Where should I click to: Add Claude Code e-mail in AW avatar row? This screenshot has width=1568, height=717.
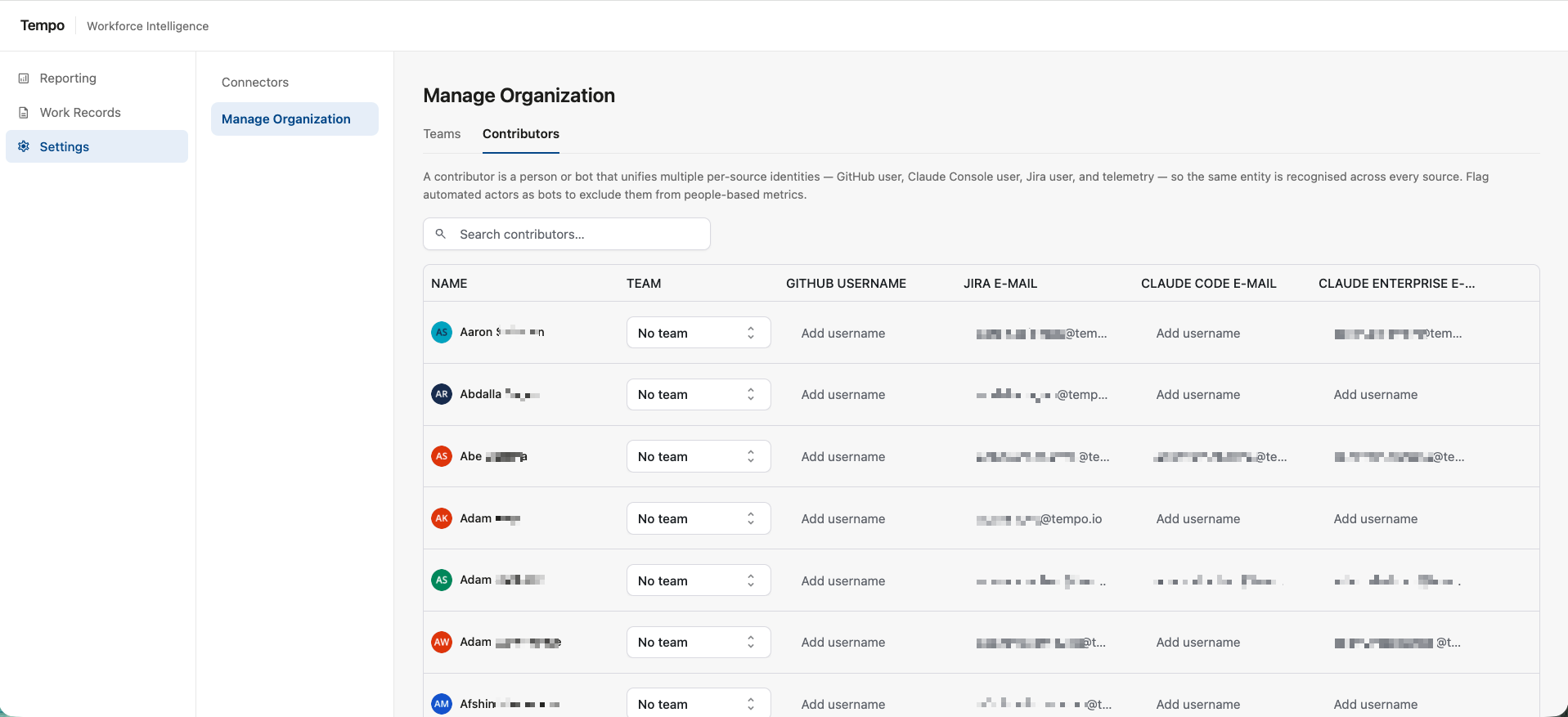pyautogui.click(x=1198, y=643)
